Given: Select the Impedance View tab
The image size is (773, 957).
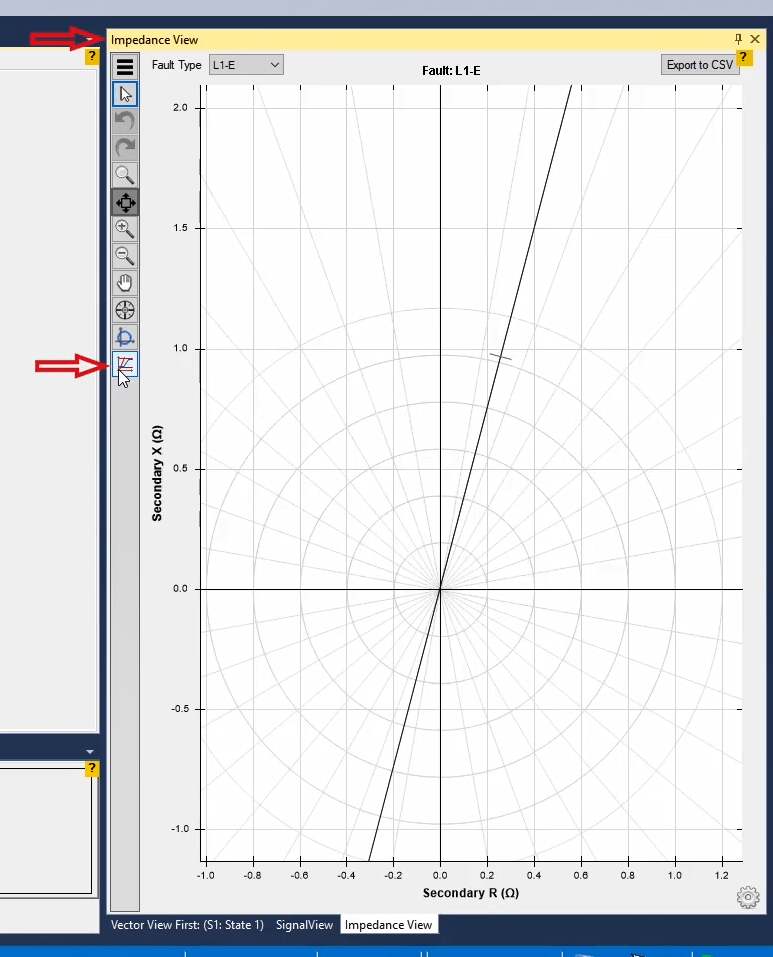Looking at the screenshot, I should (x=388, y=925).
